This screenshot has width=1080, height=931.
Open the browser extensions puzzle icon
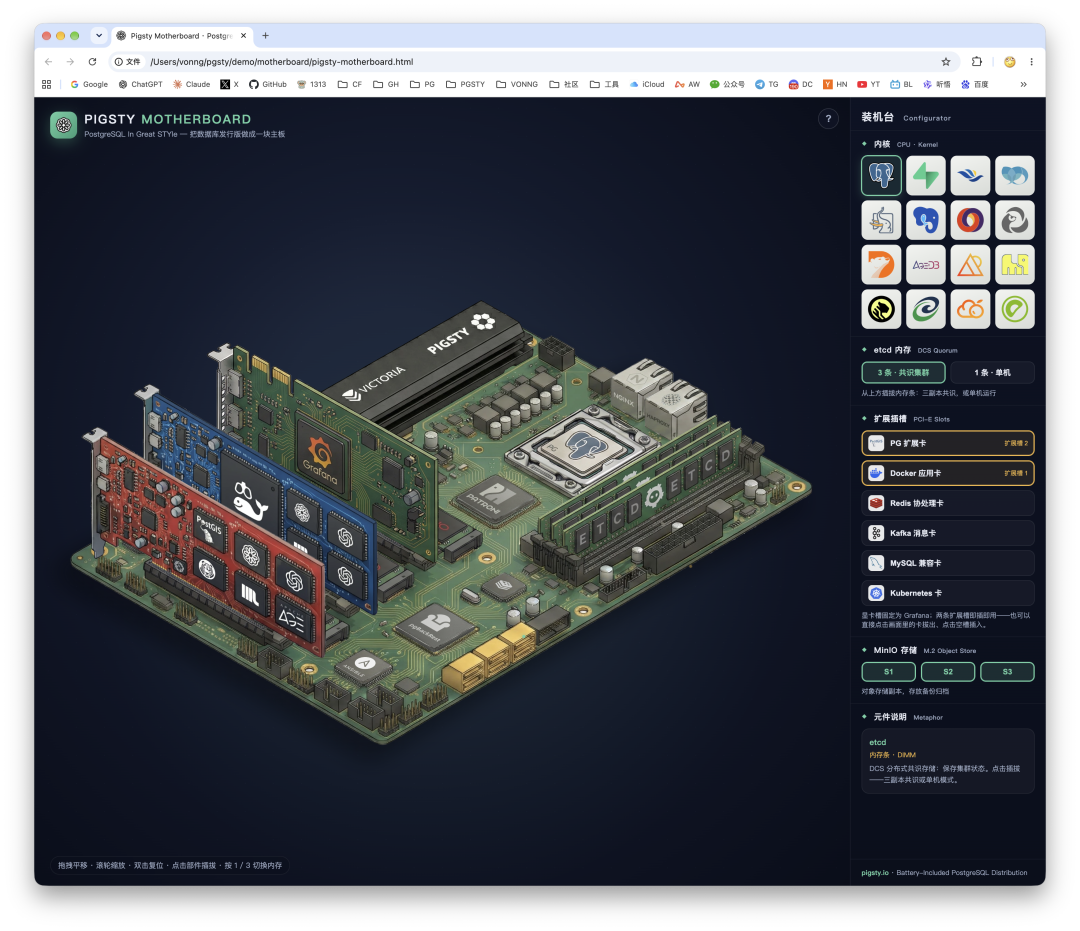[977, 62]
